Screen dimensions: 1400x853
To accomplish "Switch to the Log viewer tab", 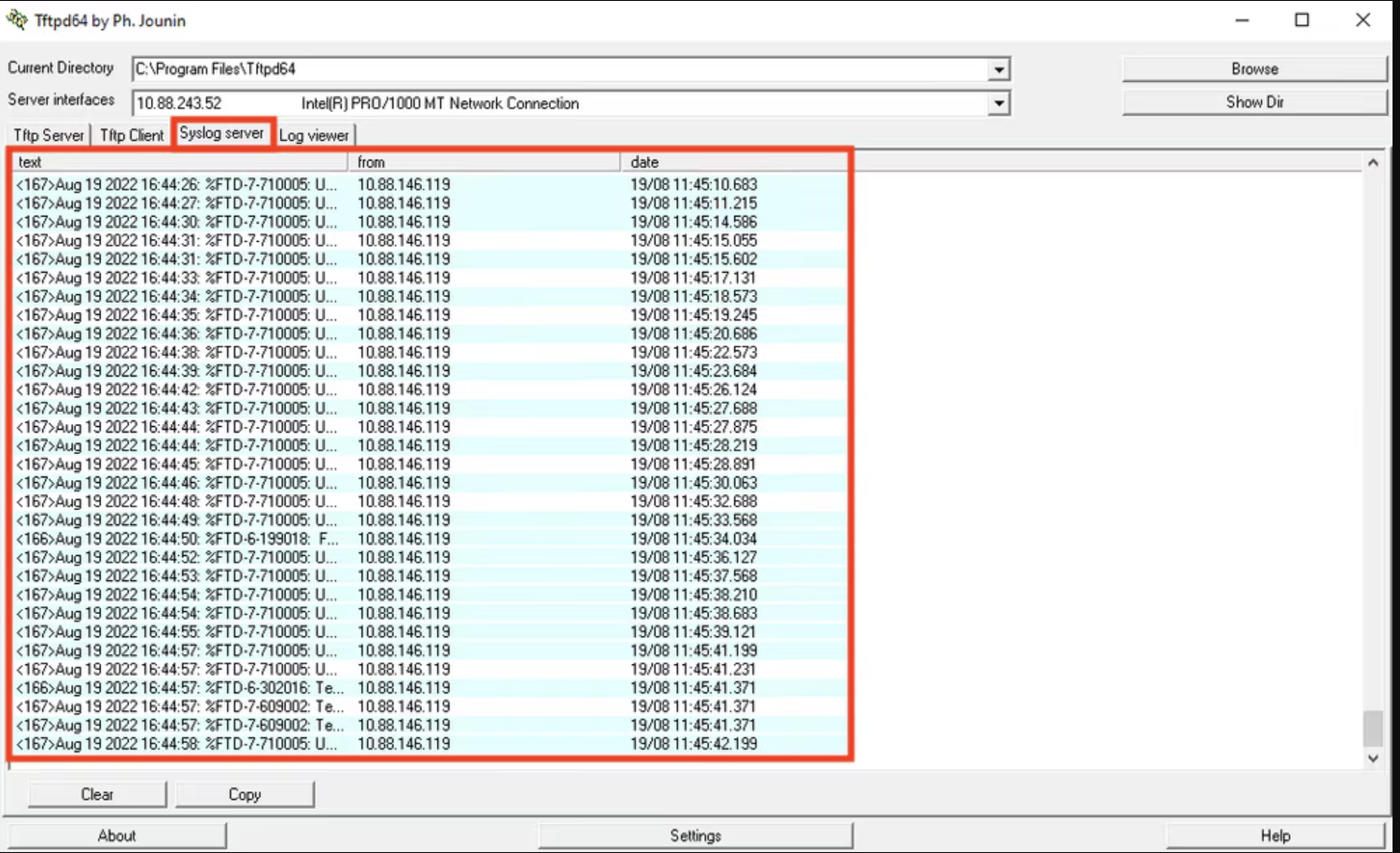I will coord(314,135).
